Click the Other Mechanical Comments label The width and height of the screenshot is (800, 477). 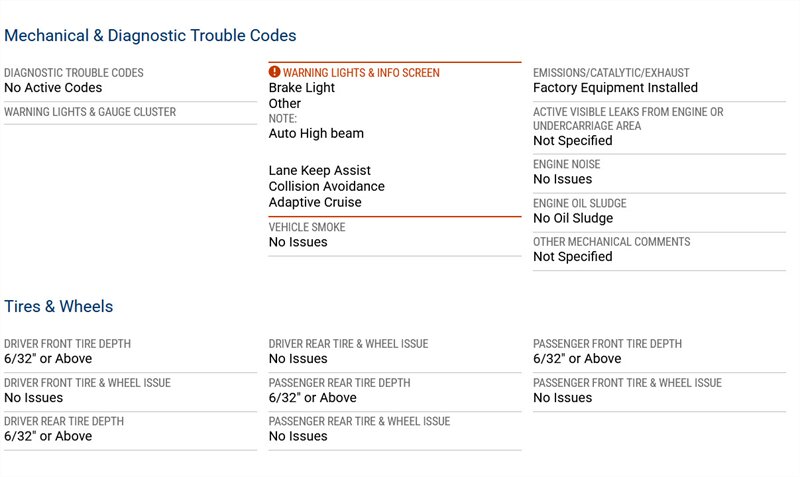pyautogui.click(x=611, y=242)
